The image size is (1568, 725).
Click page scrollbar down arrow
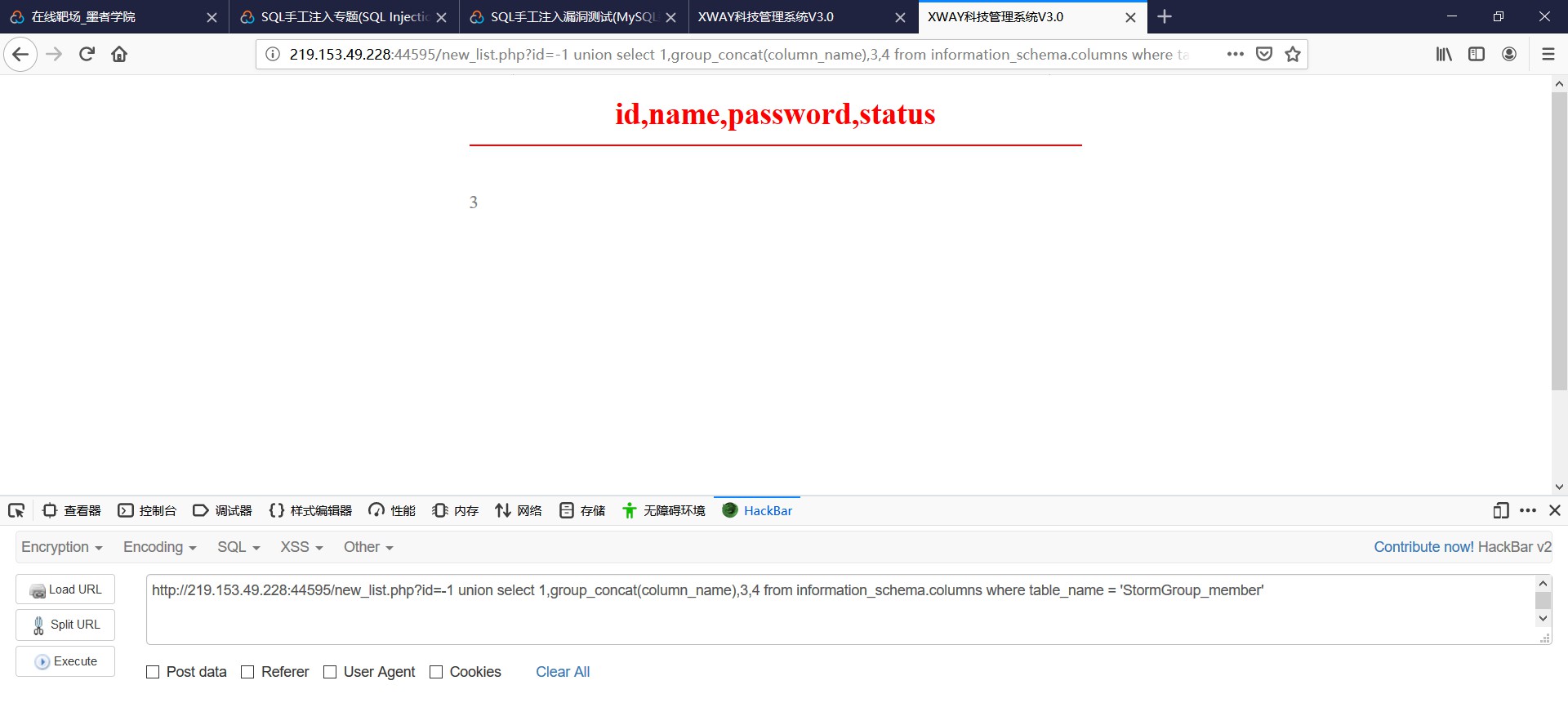(x=1559, y=487)
